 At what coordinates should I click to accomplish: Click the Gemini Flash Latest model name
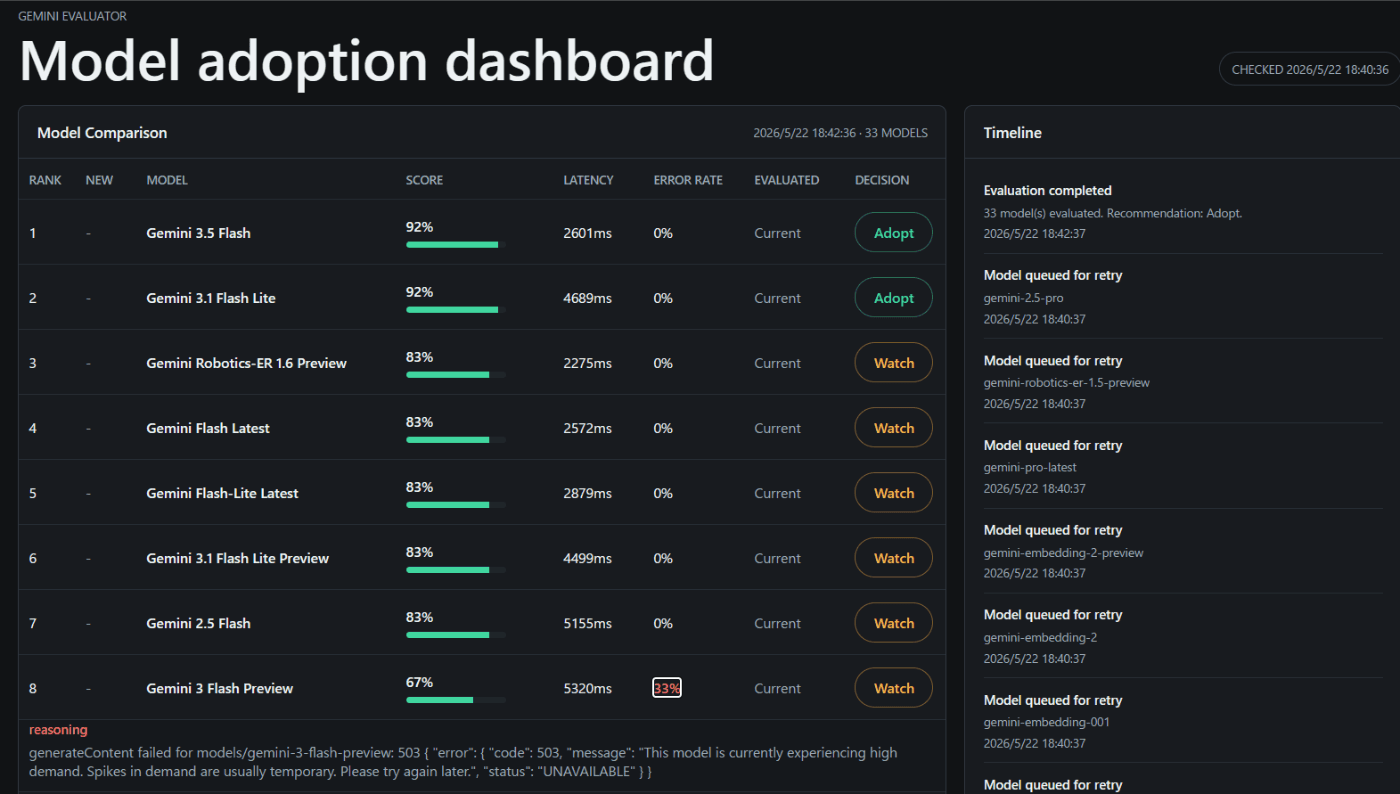[208, 428]
